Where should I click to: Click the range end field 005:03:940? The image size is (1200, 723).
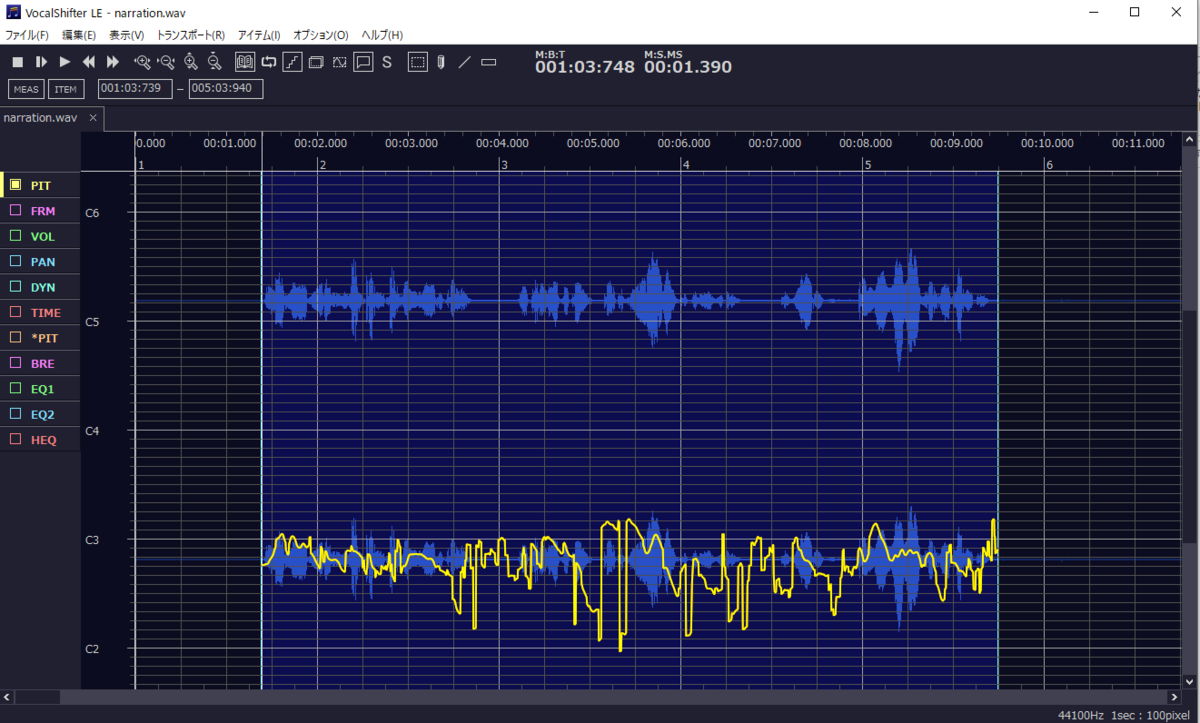(226, 88)
